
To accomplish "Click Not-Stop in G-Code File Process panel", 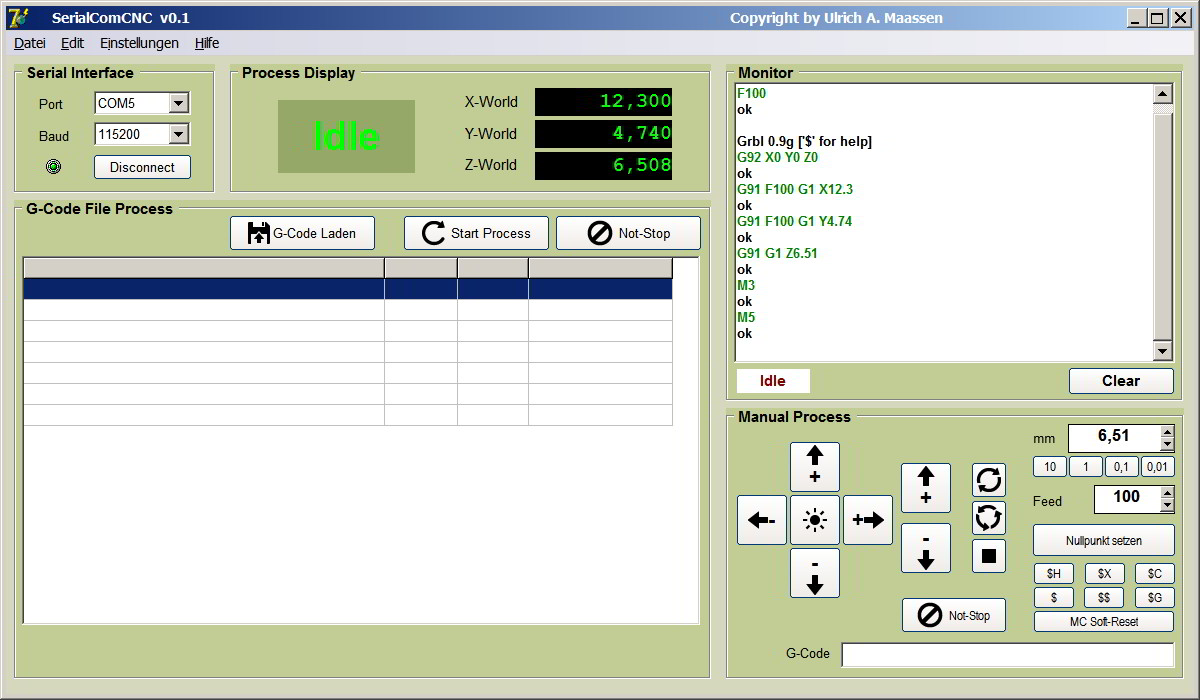I will 628,233.
